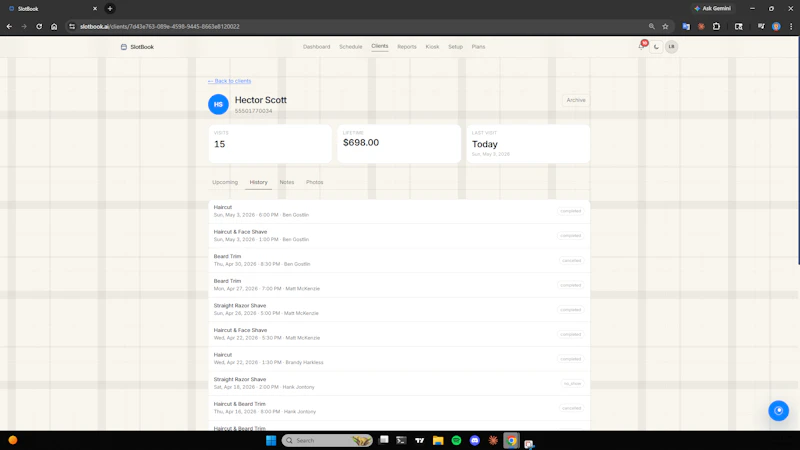Screen dimensions: 800x450
Task: Bookmark this page with the star
Action: [665, 27]
